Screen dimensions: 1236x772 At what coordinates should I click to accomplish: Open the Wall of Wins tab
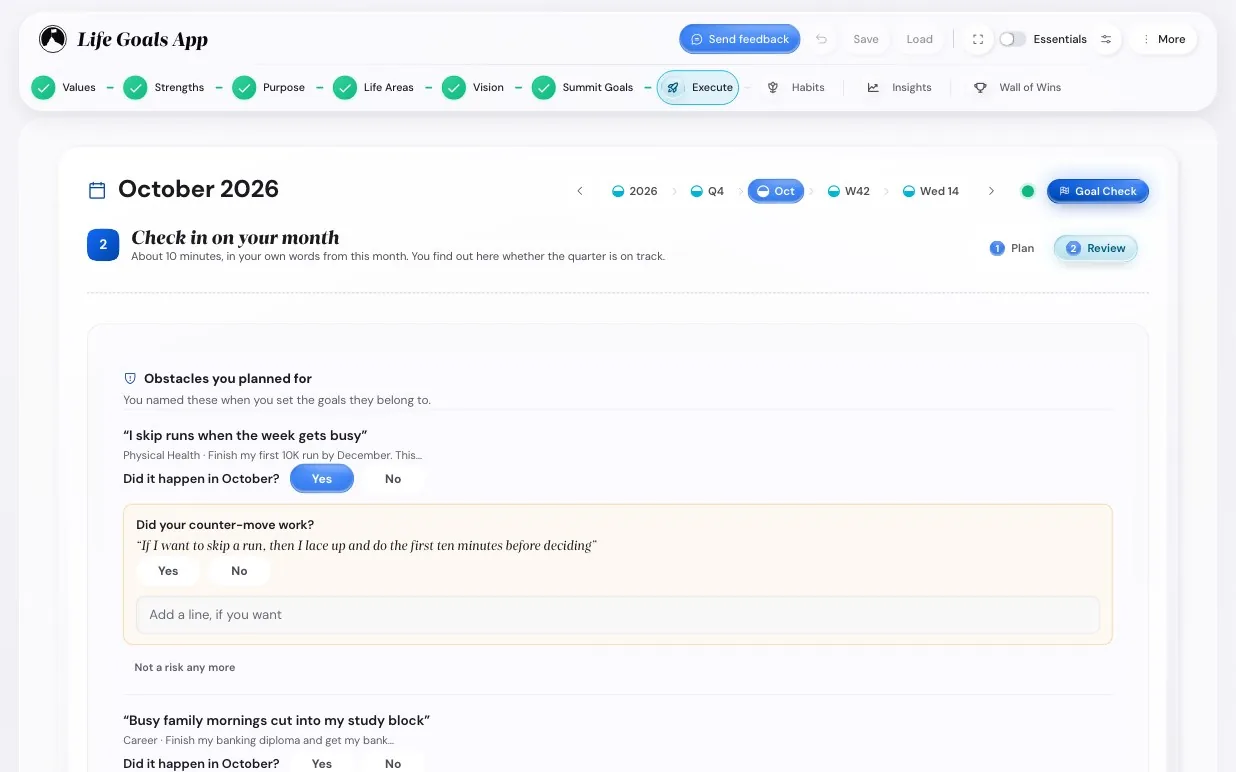coord(1017,87)
